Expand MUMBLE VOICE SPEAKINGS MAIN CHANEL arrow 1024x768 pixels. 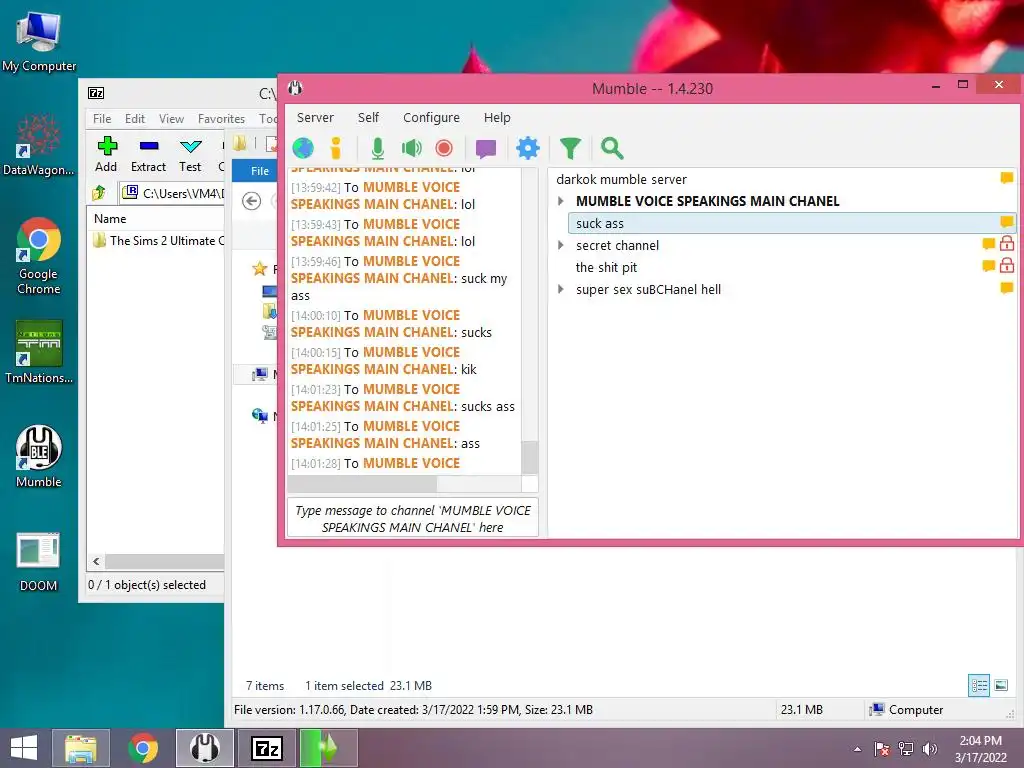coord(561,201)
